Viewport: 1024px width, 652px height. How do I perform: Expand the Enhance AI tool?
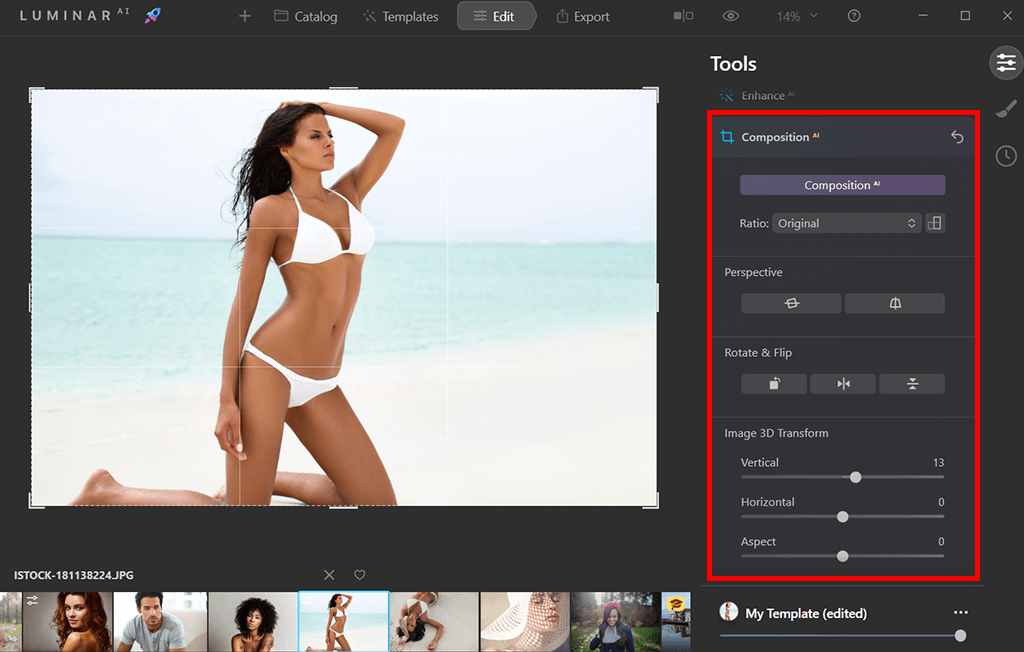point(757,96)
